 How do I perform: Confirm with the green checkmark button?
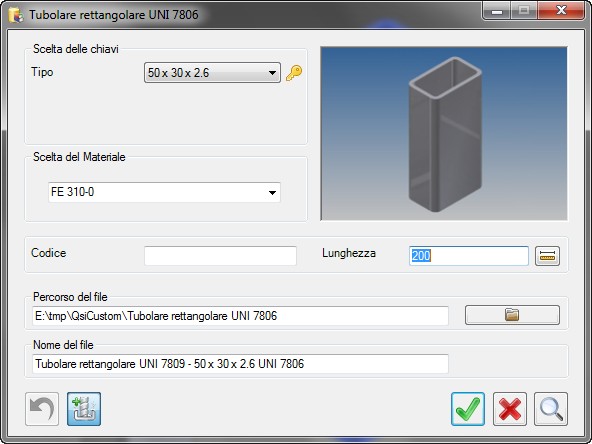(468, 409)
